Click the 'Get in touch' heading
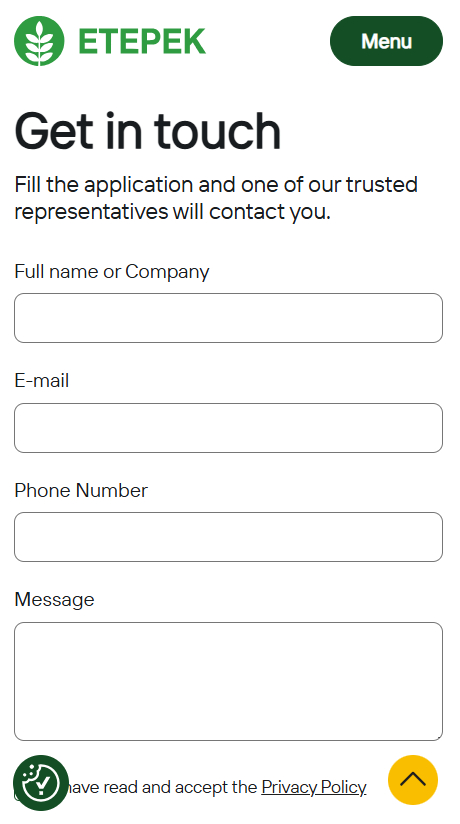The height and width of the screenshot is (824, 460). [x=148, y=131]
